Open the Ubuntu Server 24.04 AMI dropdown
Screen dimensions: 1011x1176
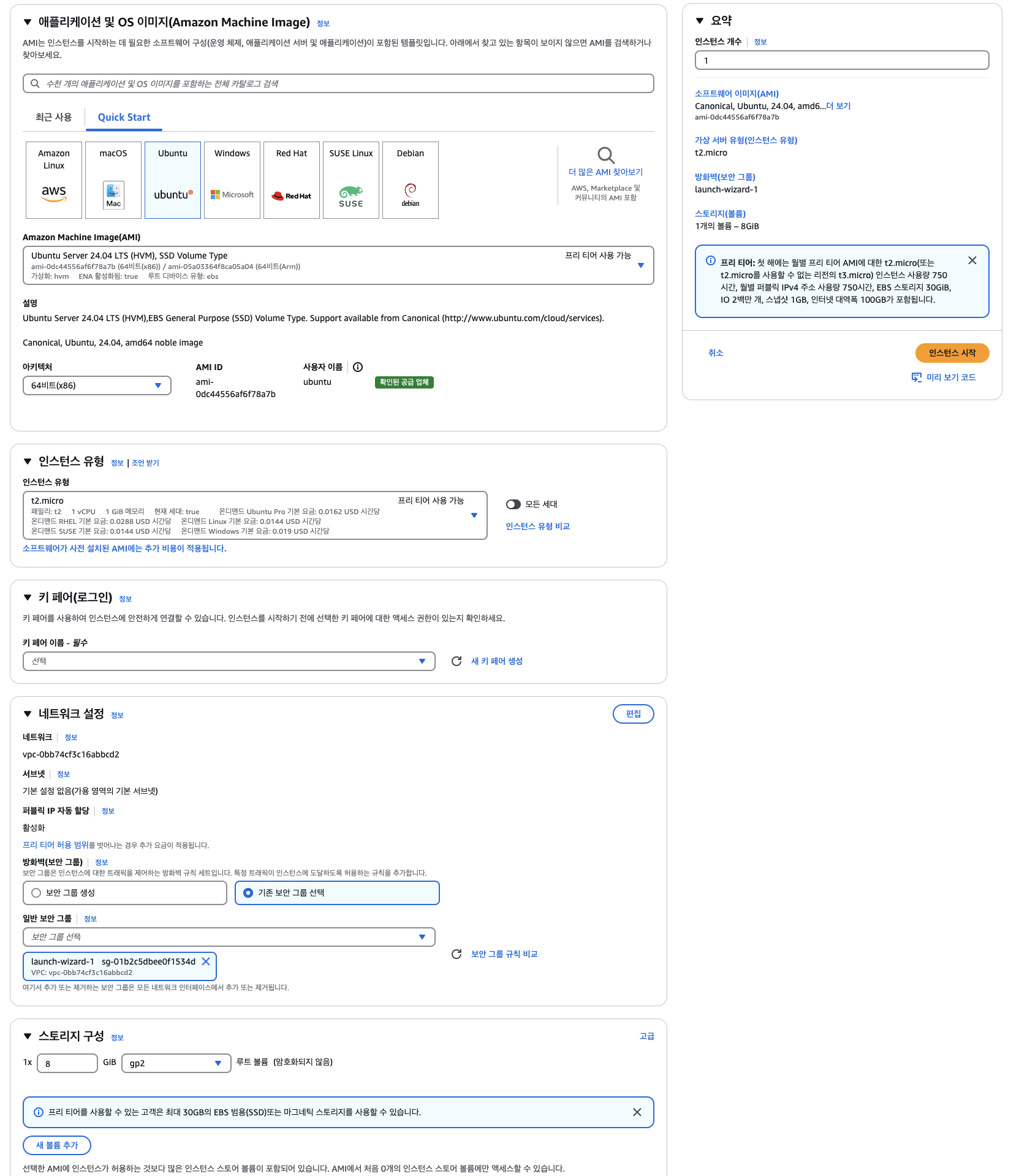point(338,265)
